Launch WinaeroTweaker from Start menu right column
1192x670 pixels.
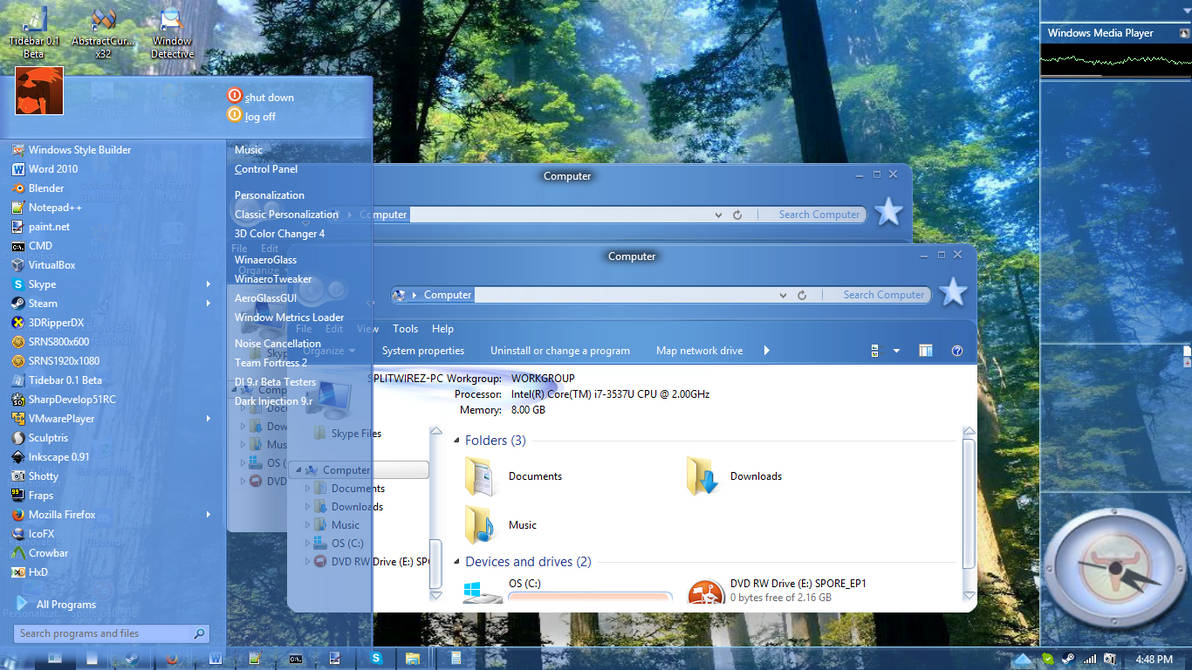273,279
